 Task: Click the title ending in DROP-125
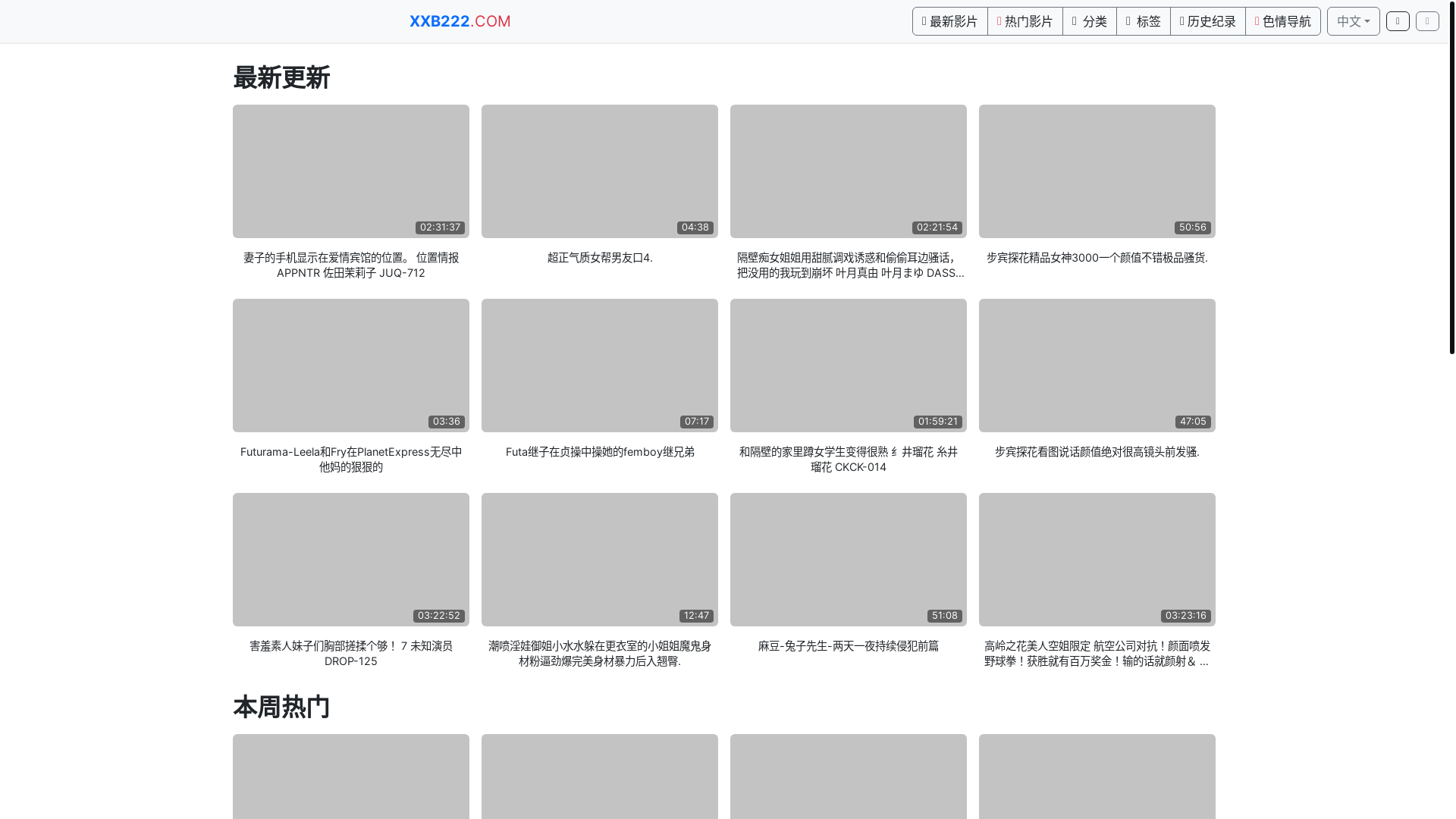[x=351, y=654]
